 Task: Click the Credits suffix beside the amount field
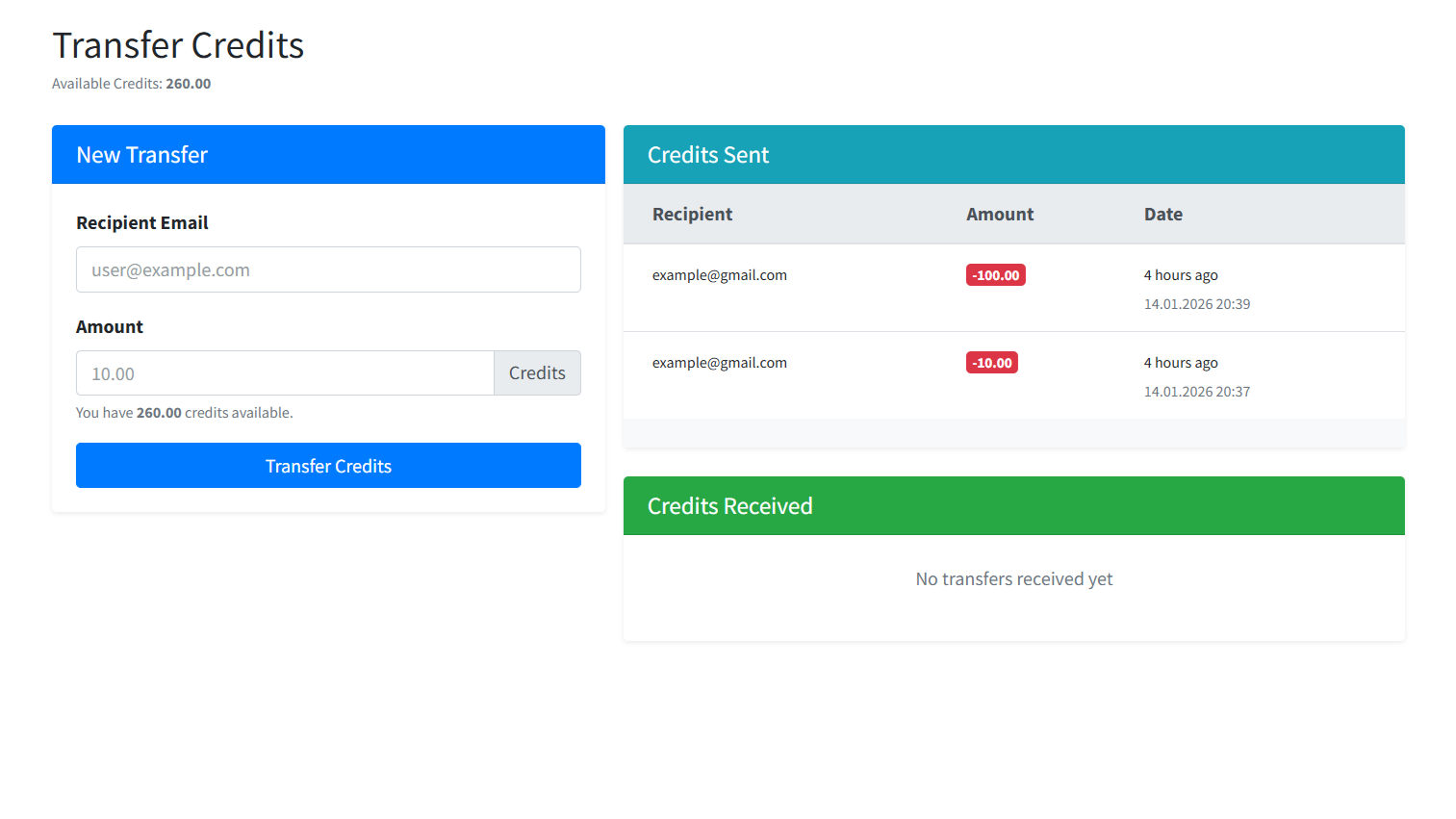537,373
